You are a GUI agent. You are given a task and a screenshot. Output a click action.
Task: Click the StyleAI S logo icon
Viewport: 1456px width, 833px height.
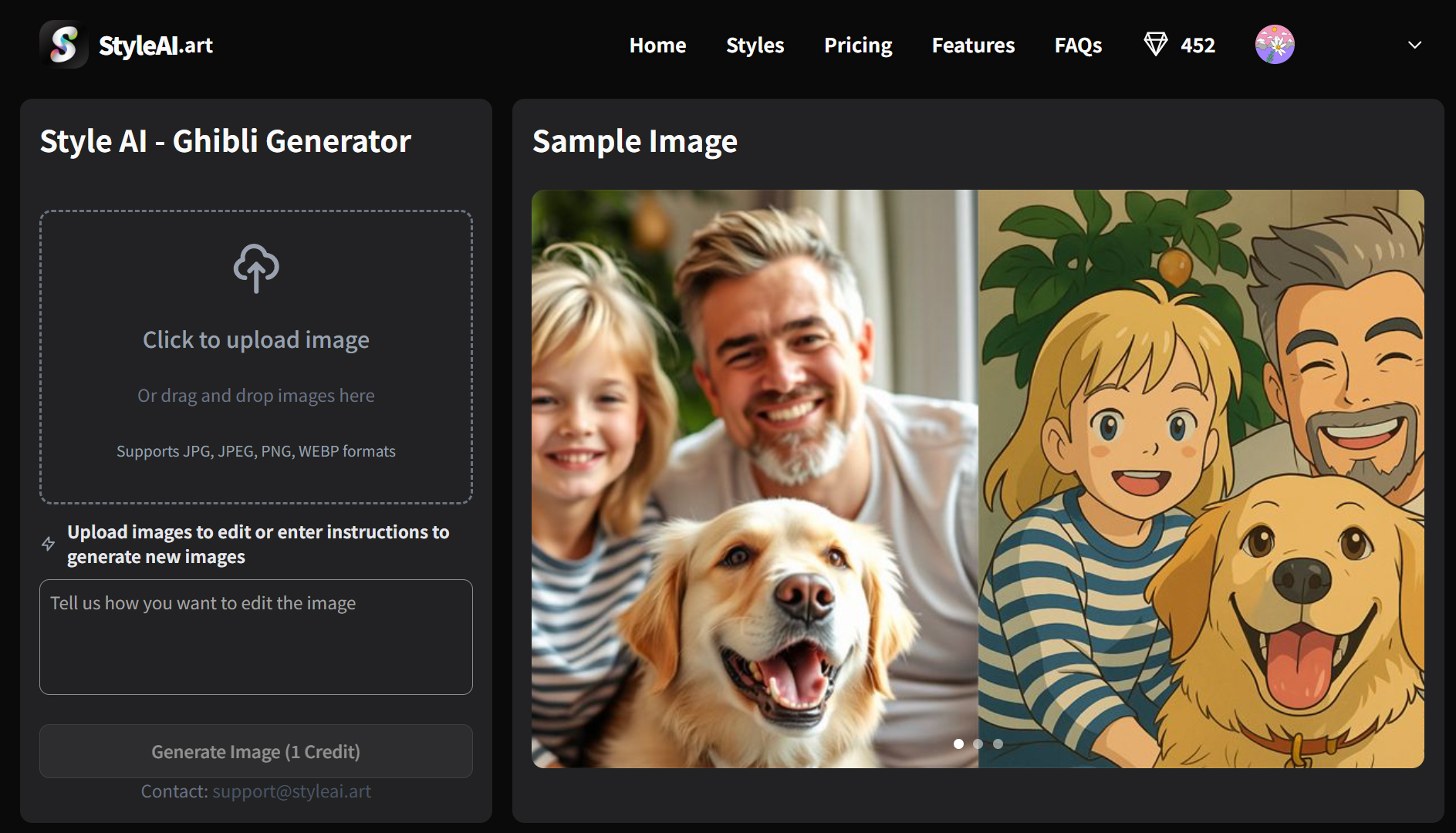click(64, 45)
